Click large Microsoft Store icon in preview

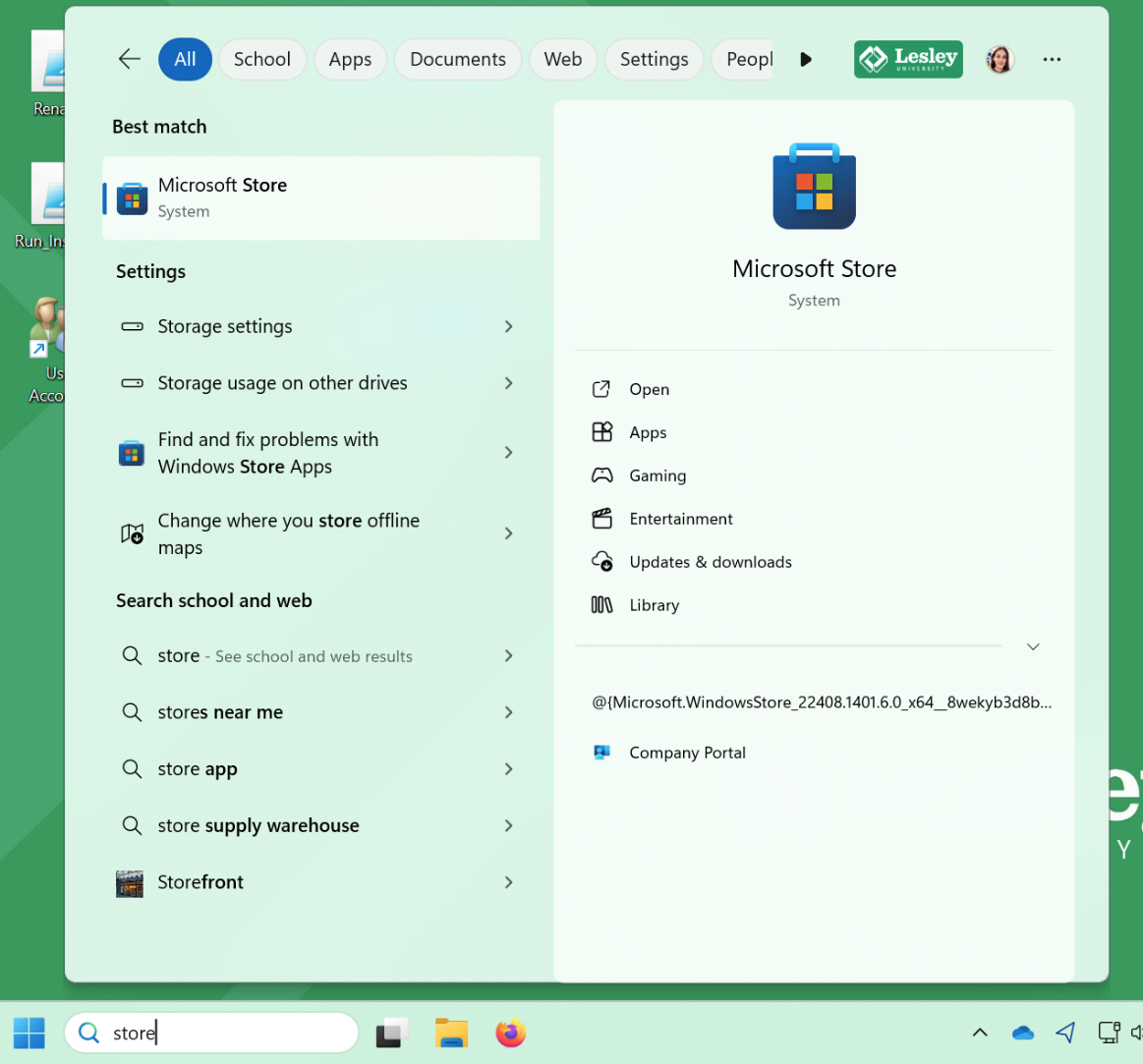point(814,187)
